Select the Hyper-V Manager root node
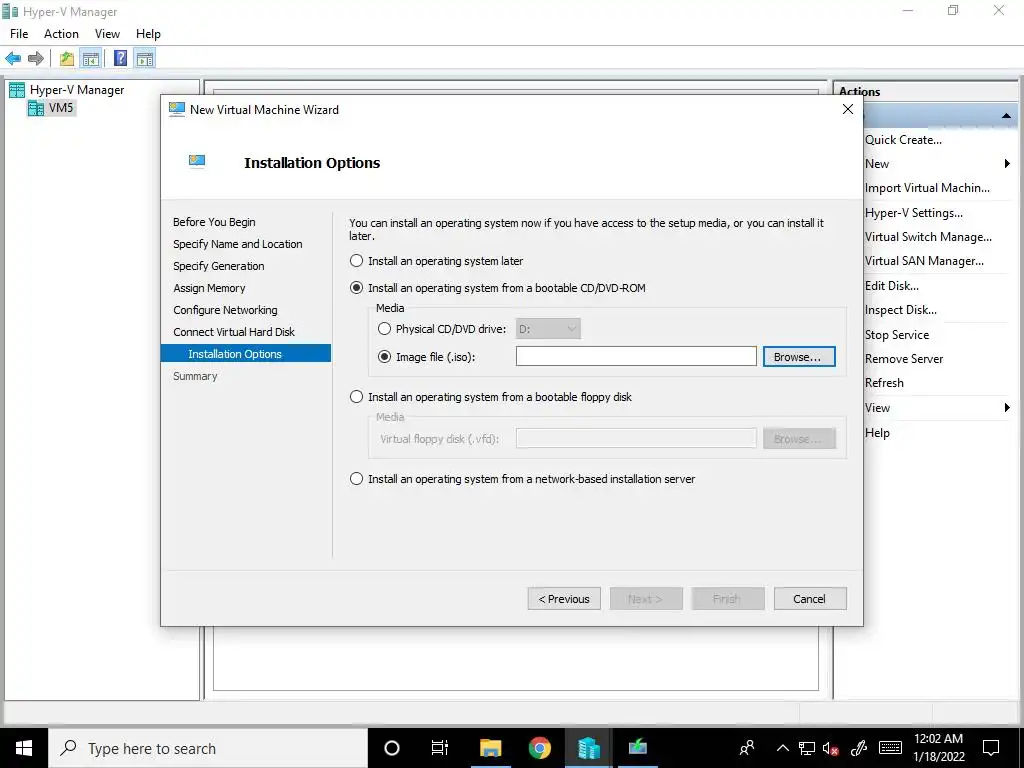 coord(76,90)
